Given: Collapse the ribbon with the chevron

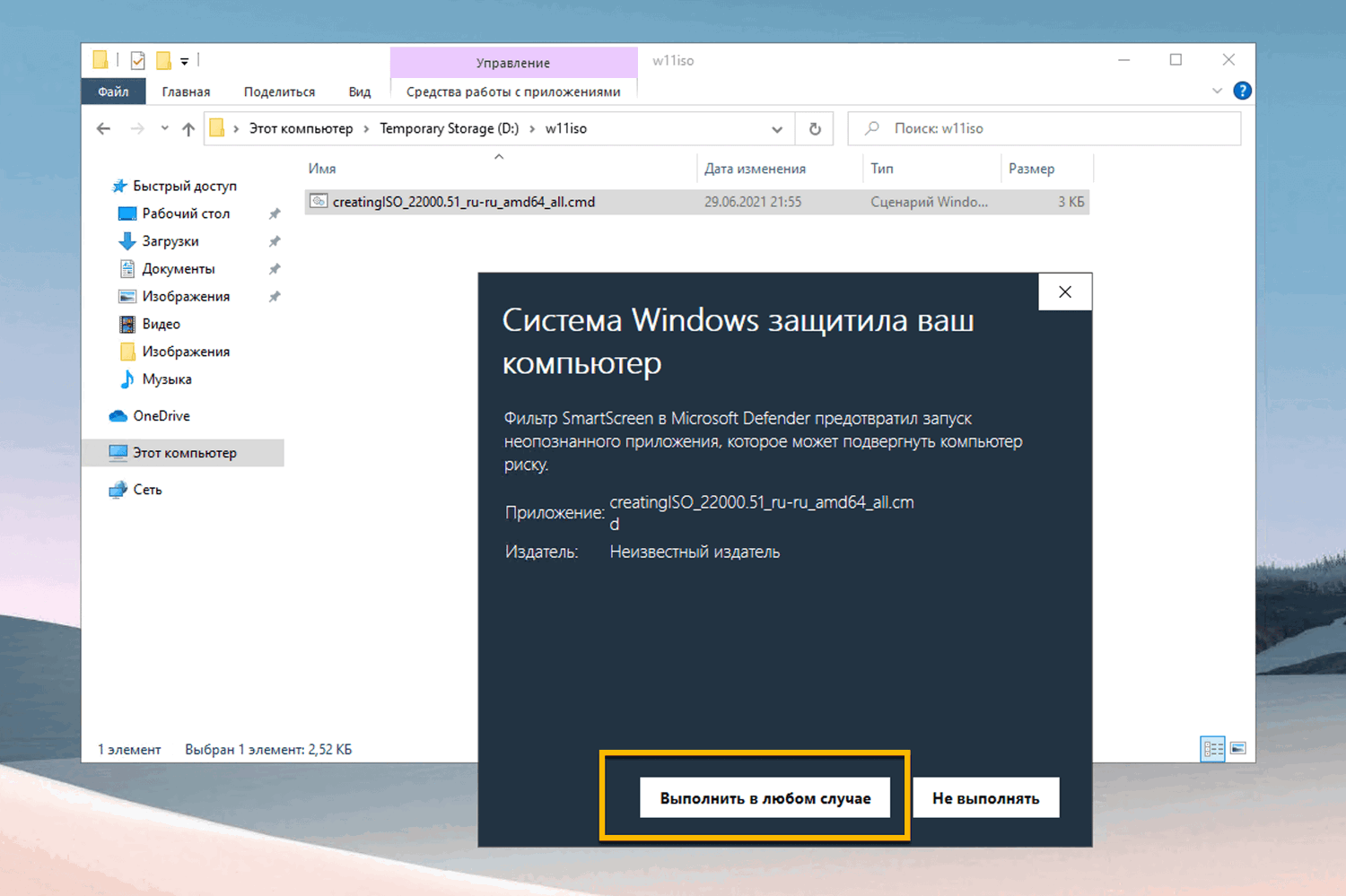Looking at the screenshot, I should click(1217, 91).
